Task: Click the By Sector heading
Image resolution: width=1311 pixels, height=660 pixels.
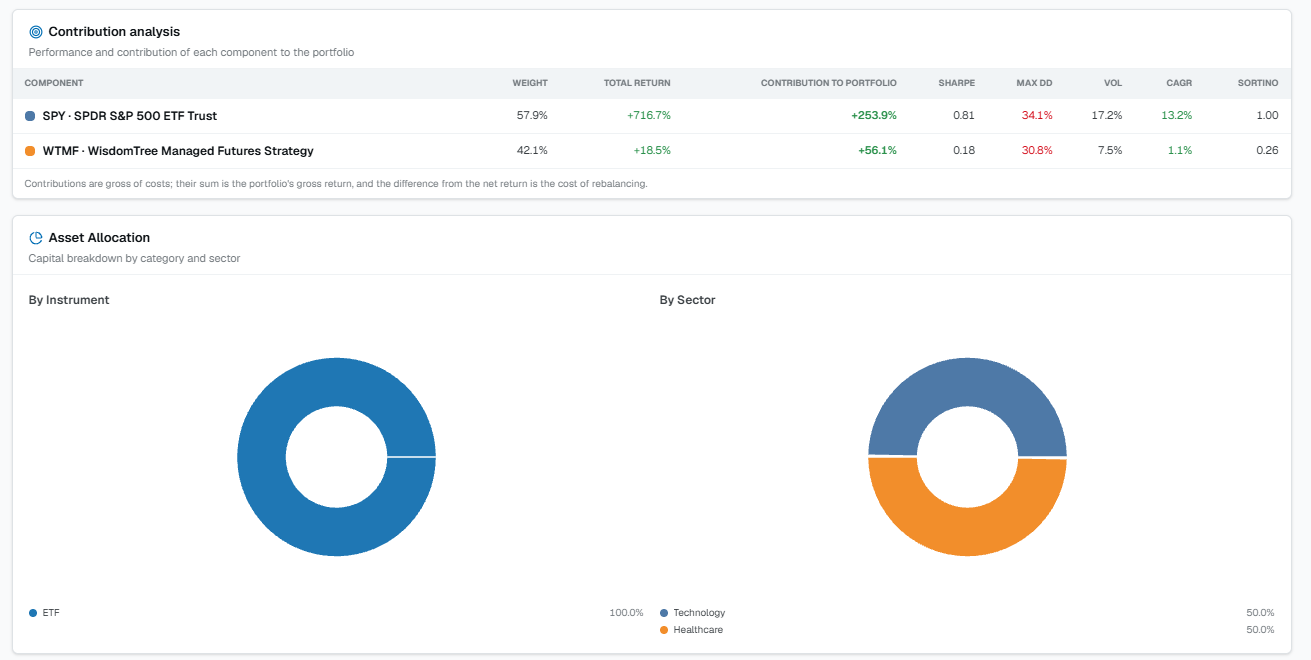Action: click(688, 300)
